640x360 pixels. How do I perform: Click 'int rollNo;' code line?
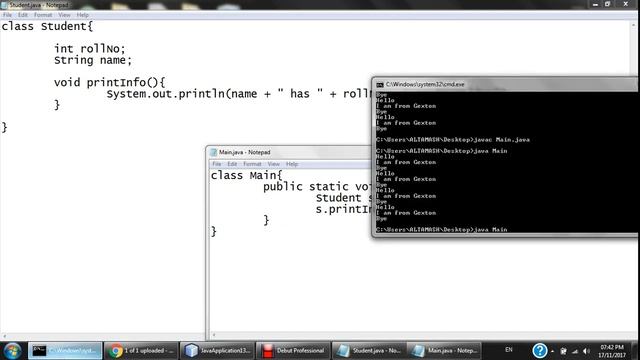[x=90, y=49]
